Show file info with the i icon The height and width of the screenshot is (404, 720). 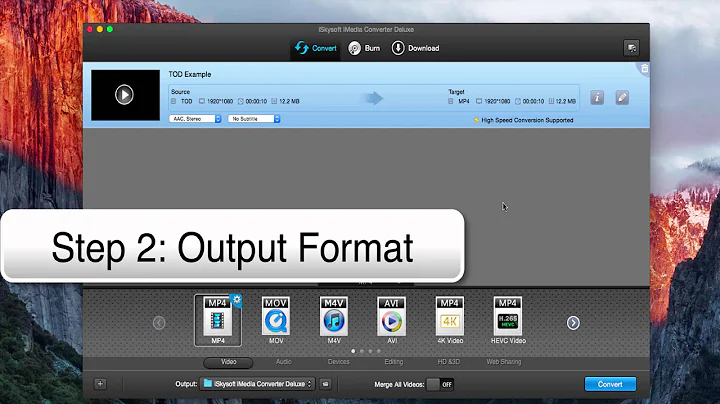click(597, 98)
